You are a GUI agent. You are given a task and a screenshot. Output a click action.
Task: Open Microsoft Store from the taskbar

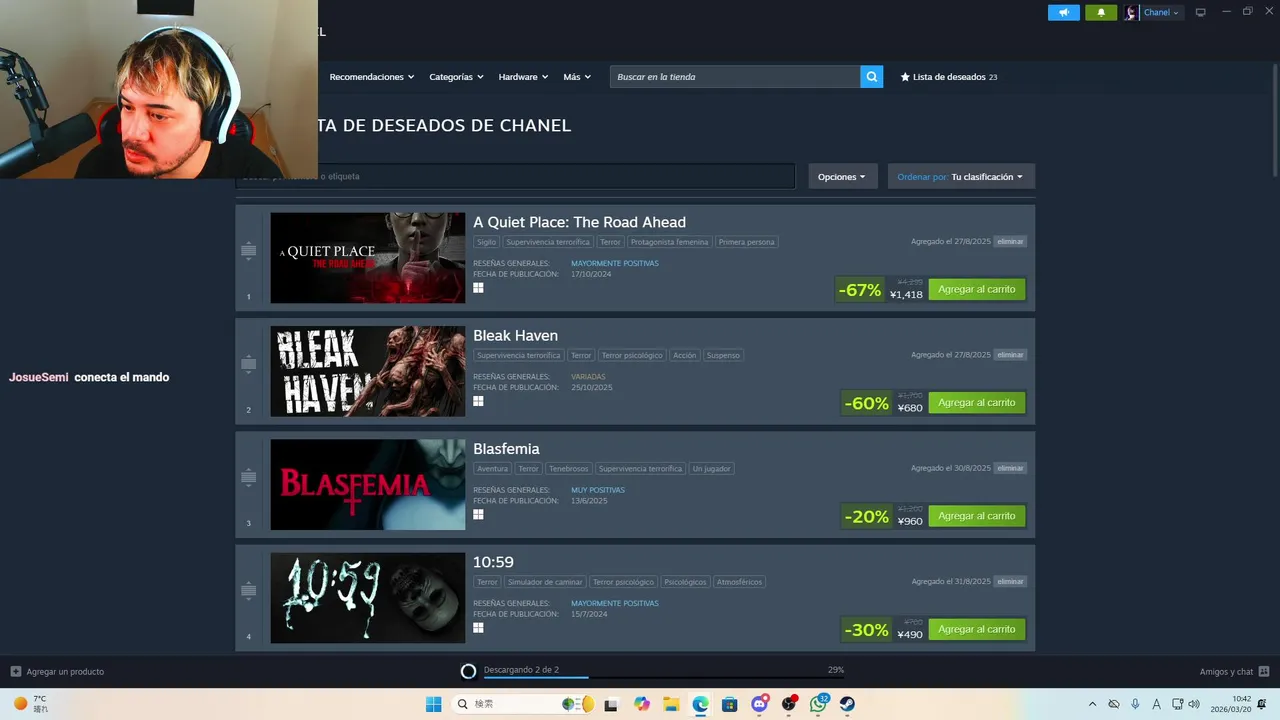click(x=730, y=704)
